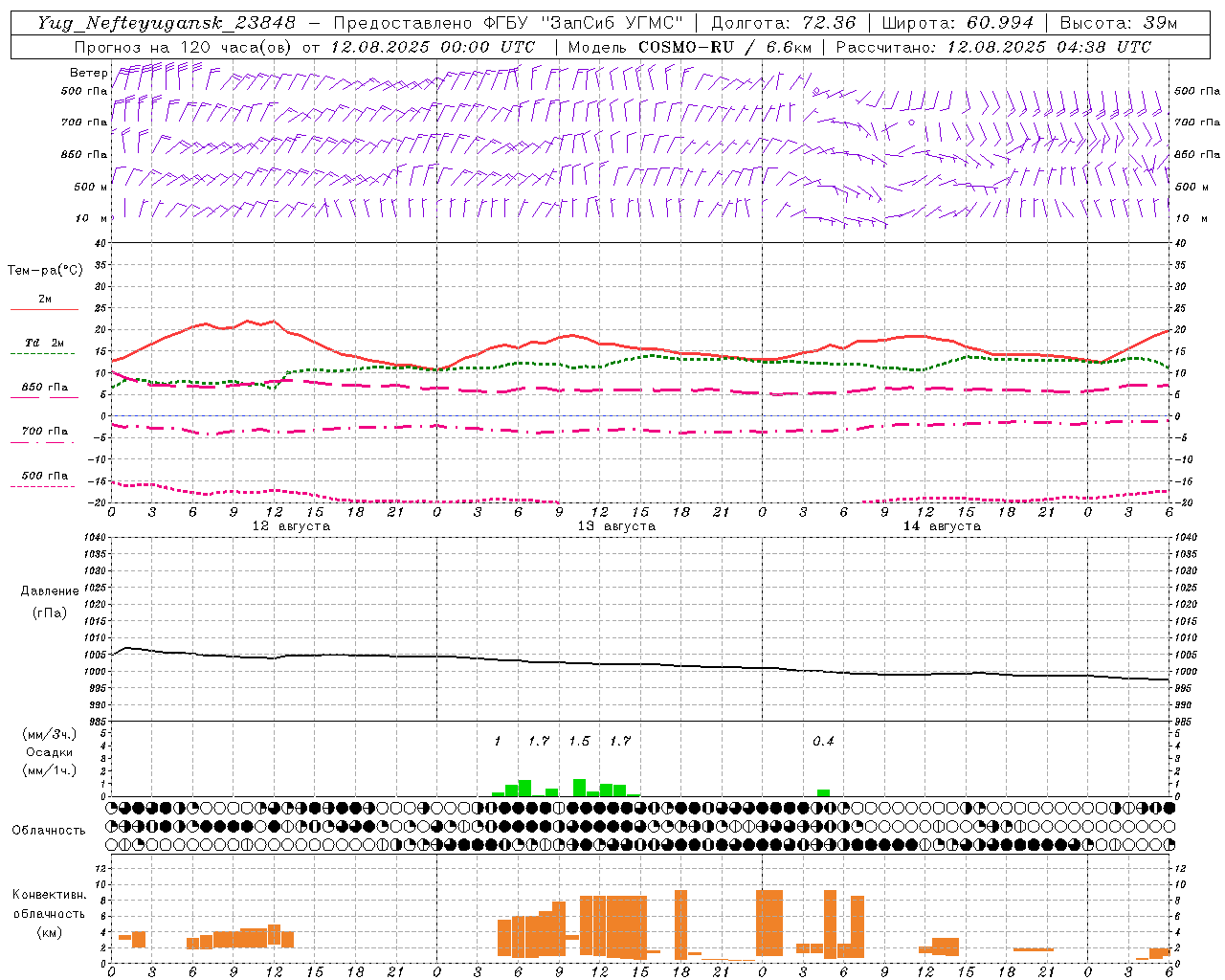Click the Давление pressure panel label

[50, 591]
